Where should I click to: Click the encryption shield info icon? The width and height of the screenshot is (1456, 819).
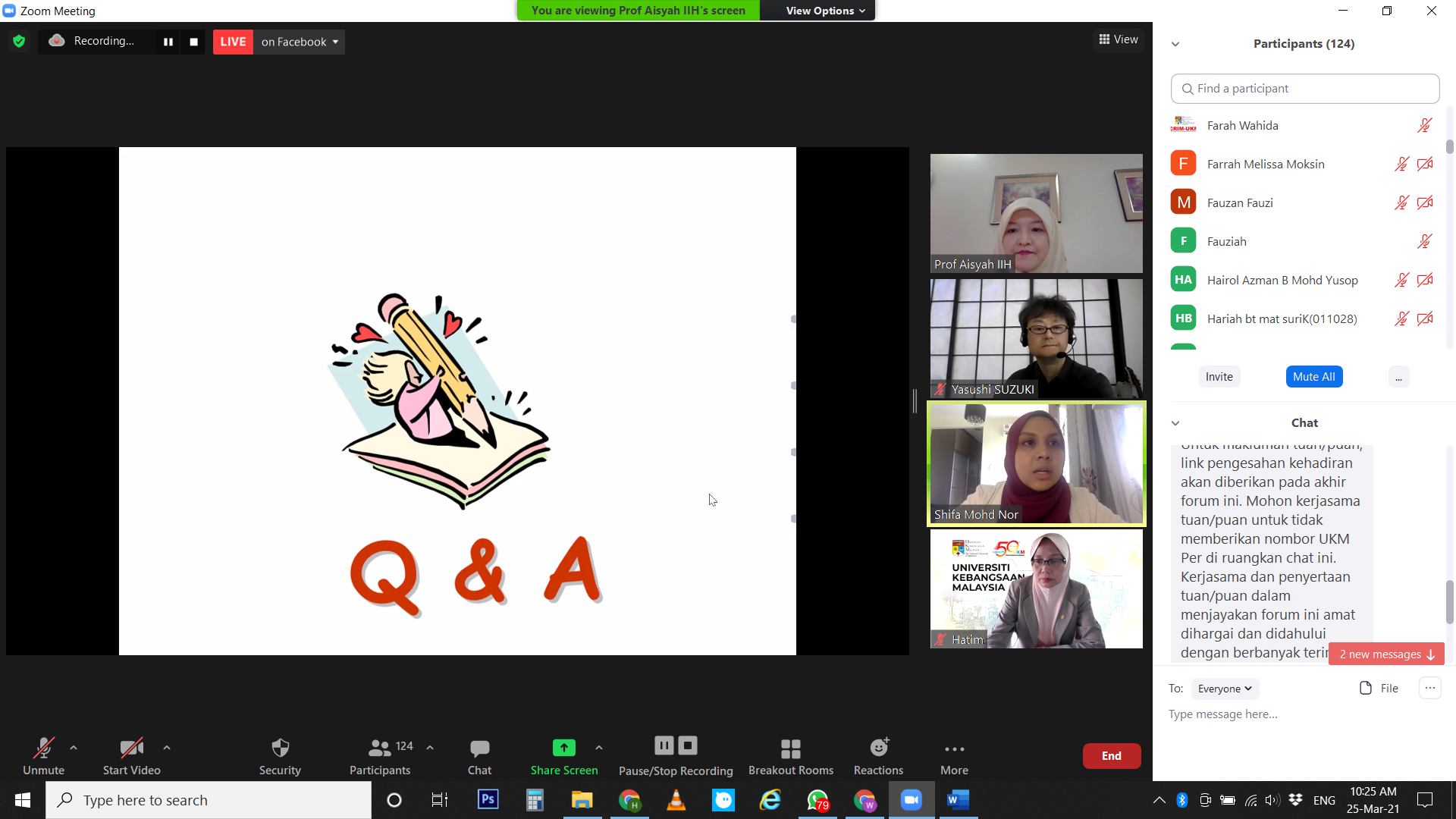point(19,41)
